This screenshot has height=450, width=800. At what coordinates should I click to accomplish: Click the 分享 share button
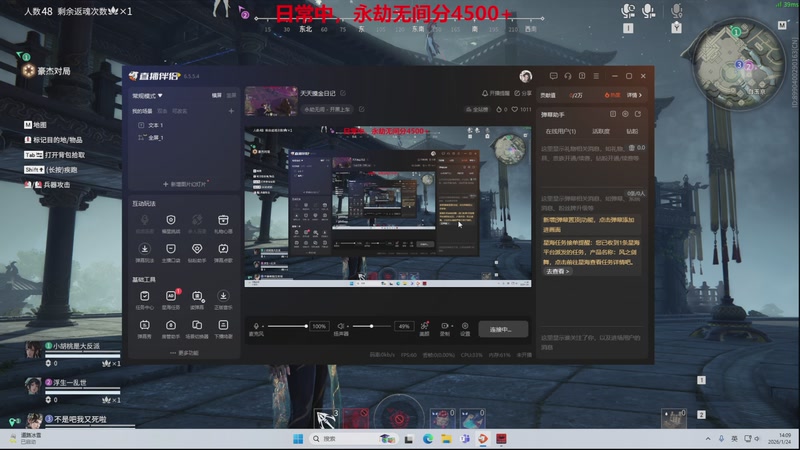pos(523,93)
